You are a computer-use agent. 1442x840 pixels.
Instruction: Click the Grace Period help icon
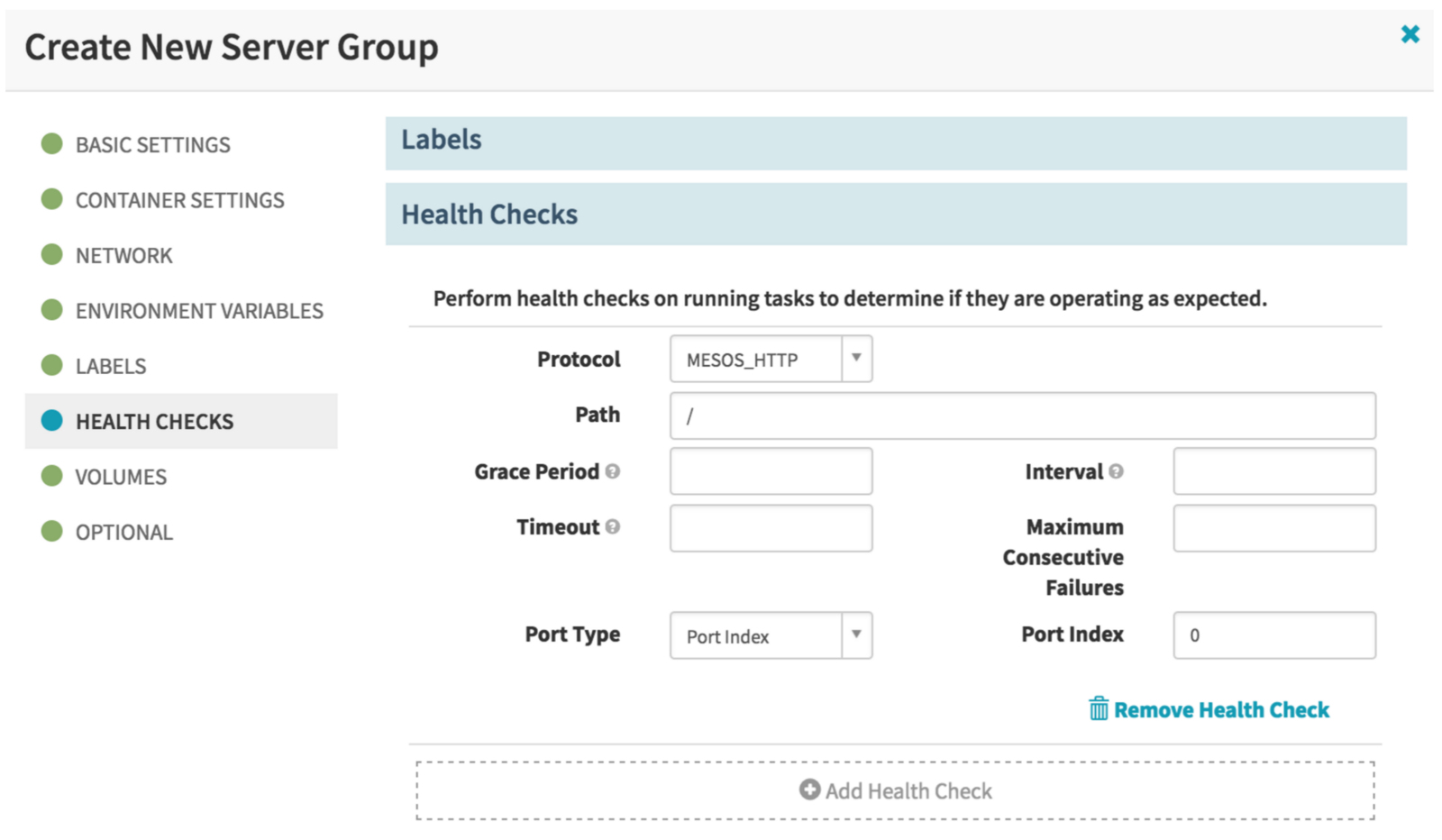(613, 471)
